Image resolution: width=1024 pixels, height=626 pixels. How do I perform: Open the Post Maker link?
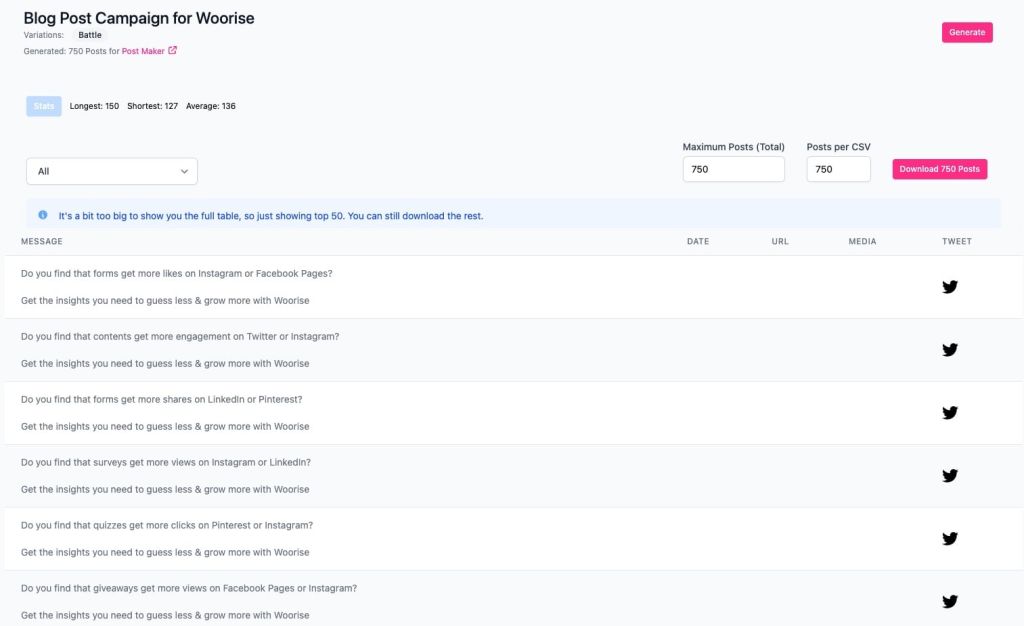coord(143,51)
